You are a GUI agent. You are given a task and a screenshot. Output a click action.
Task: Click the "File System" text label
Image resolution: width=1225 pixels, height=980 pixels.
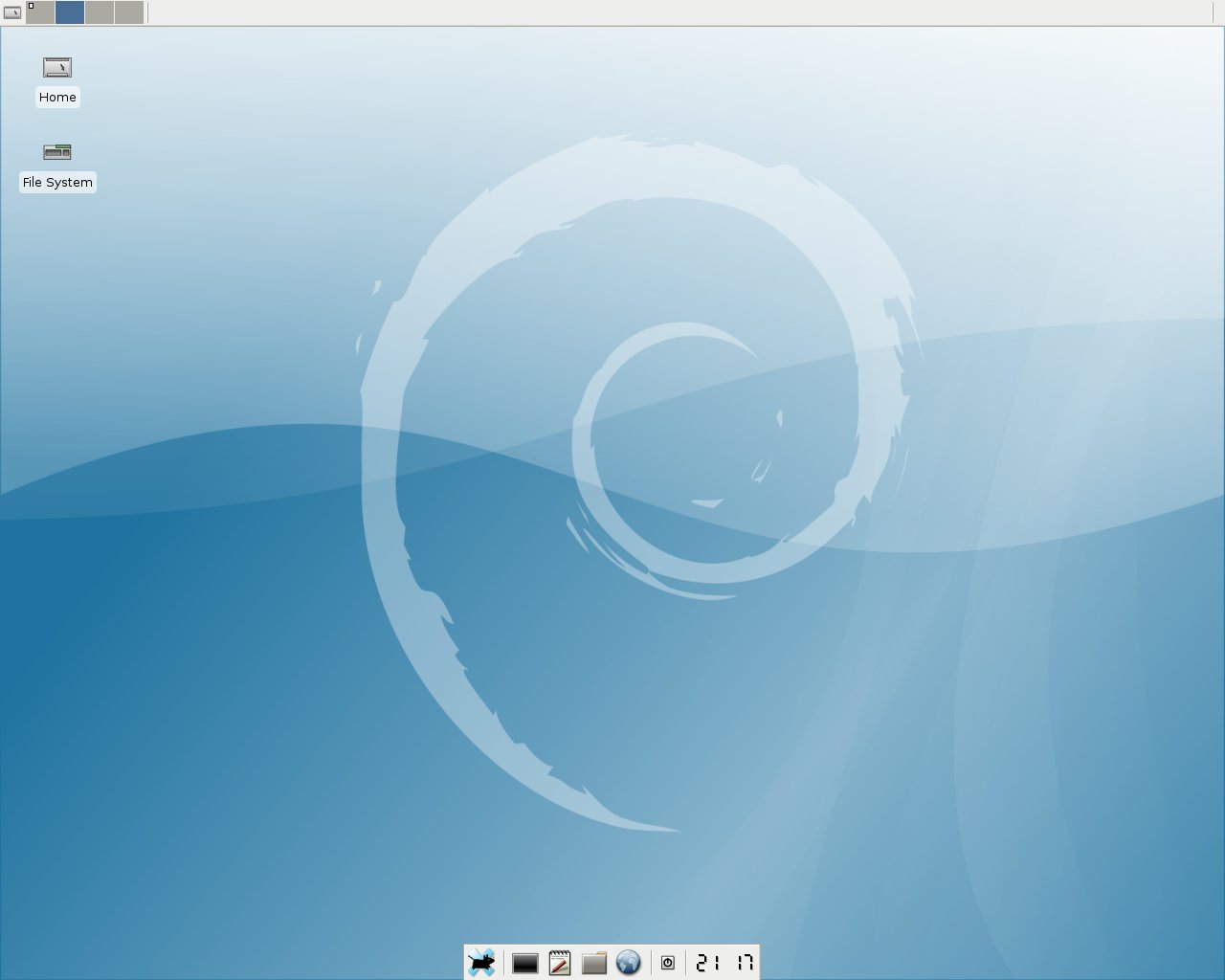57,182
